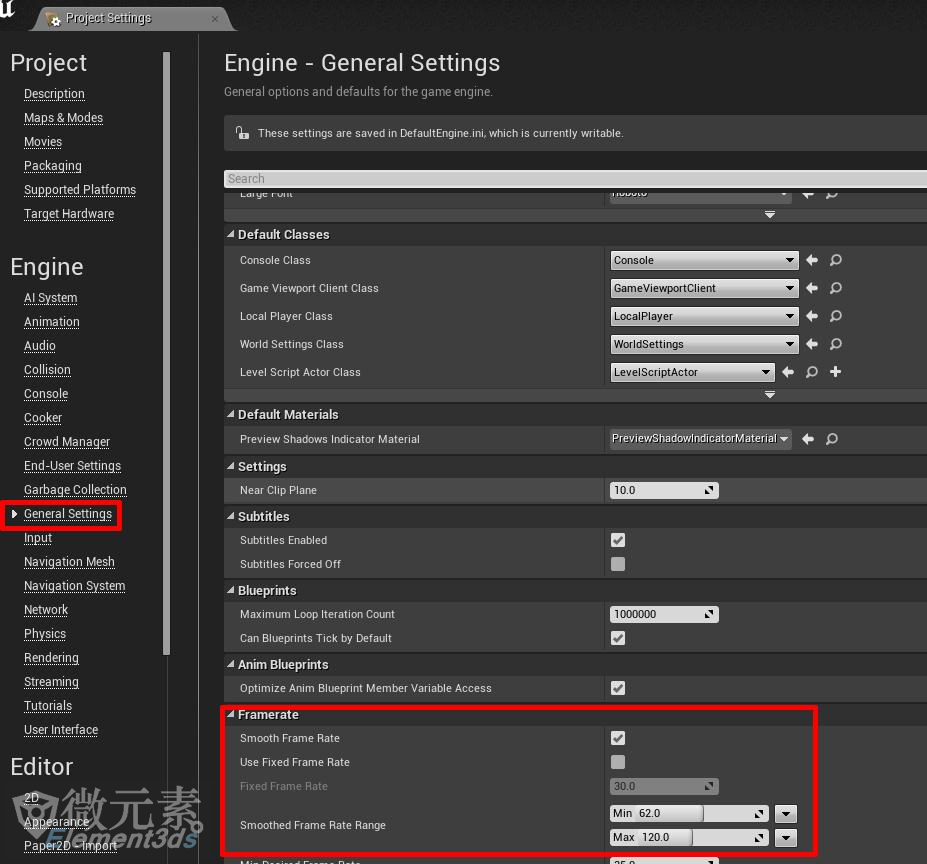
Task: Open the WorldSettings class dropdown
Action: (x=704, y=344)
